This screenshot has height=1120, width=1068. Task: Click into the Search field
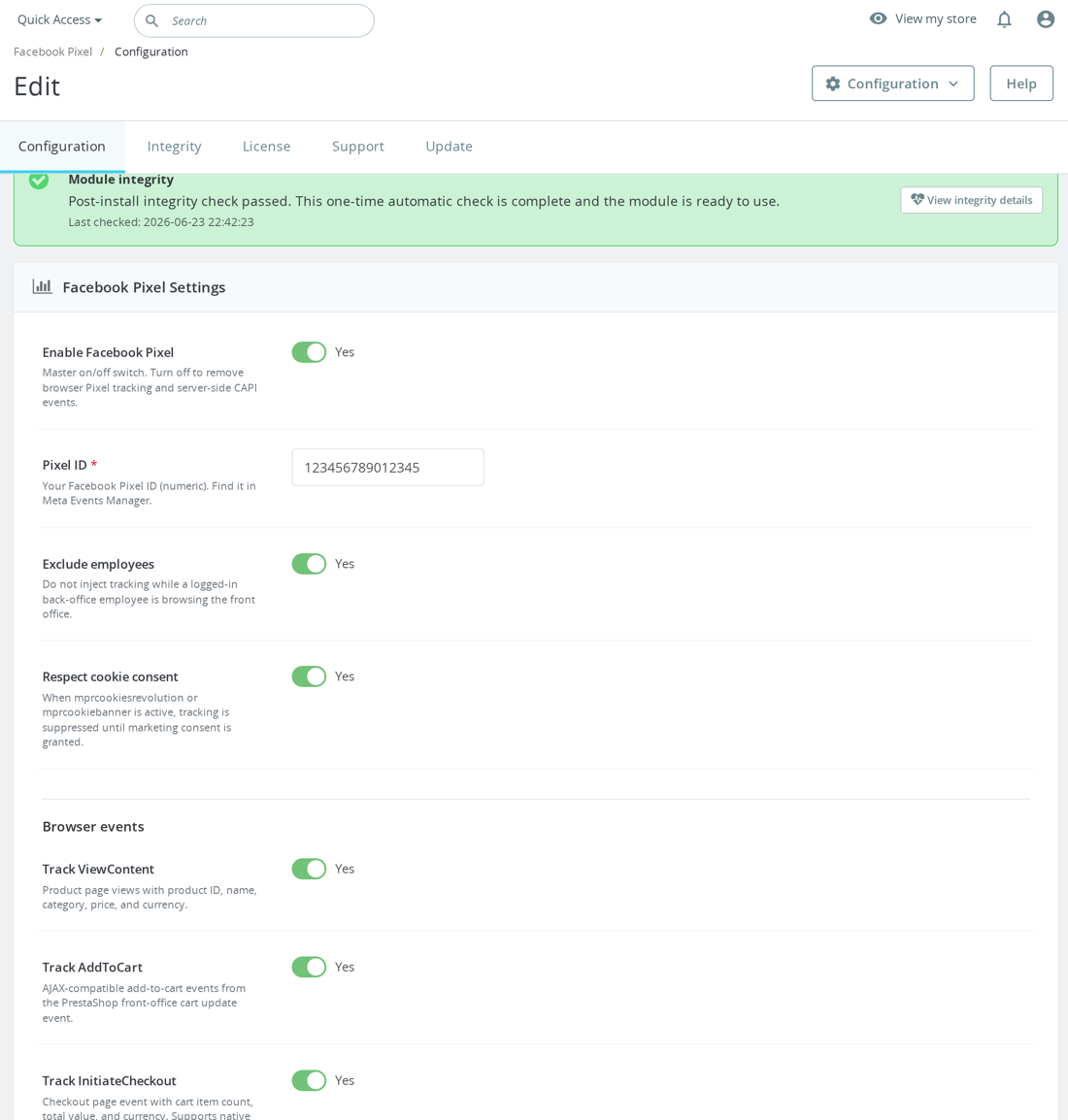[x=254, y=20]
